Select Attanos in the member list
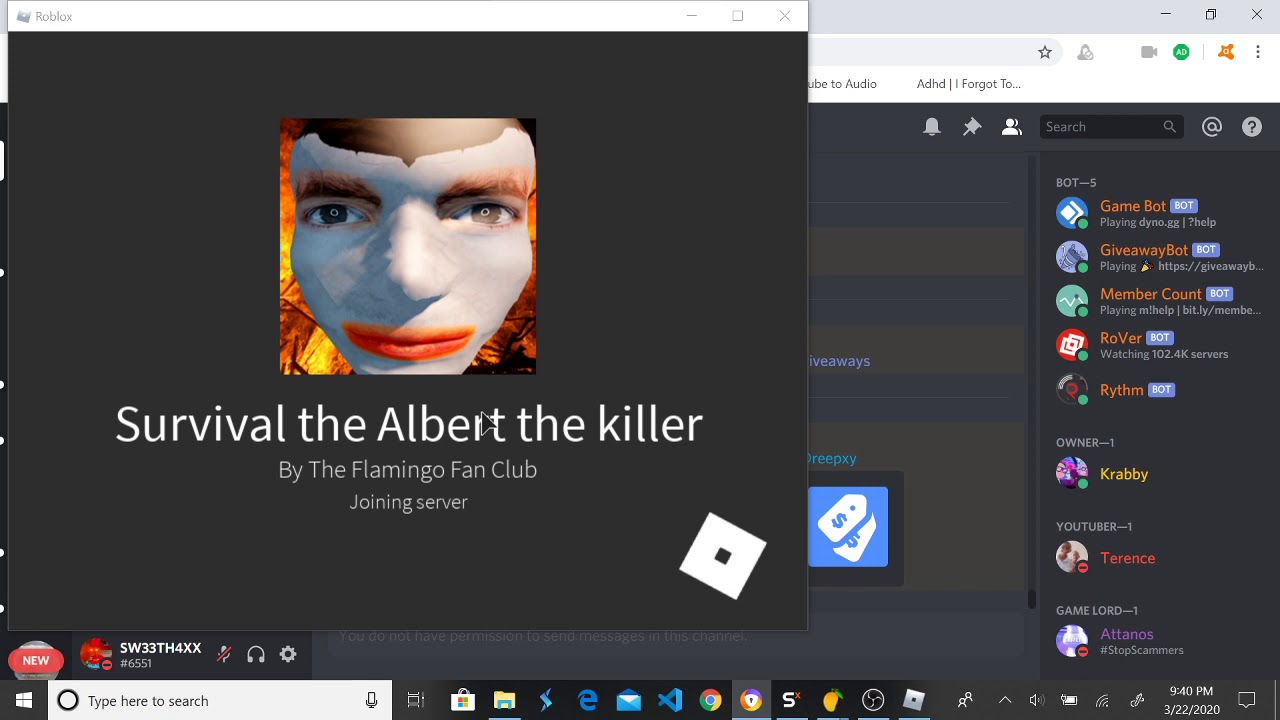This screenshot has height=720, width=1280. (1160, 641)
